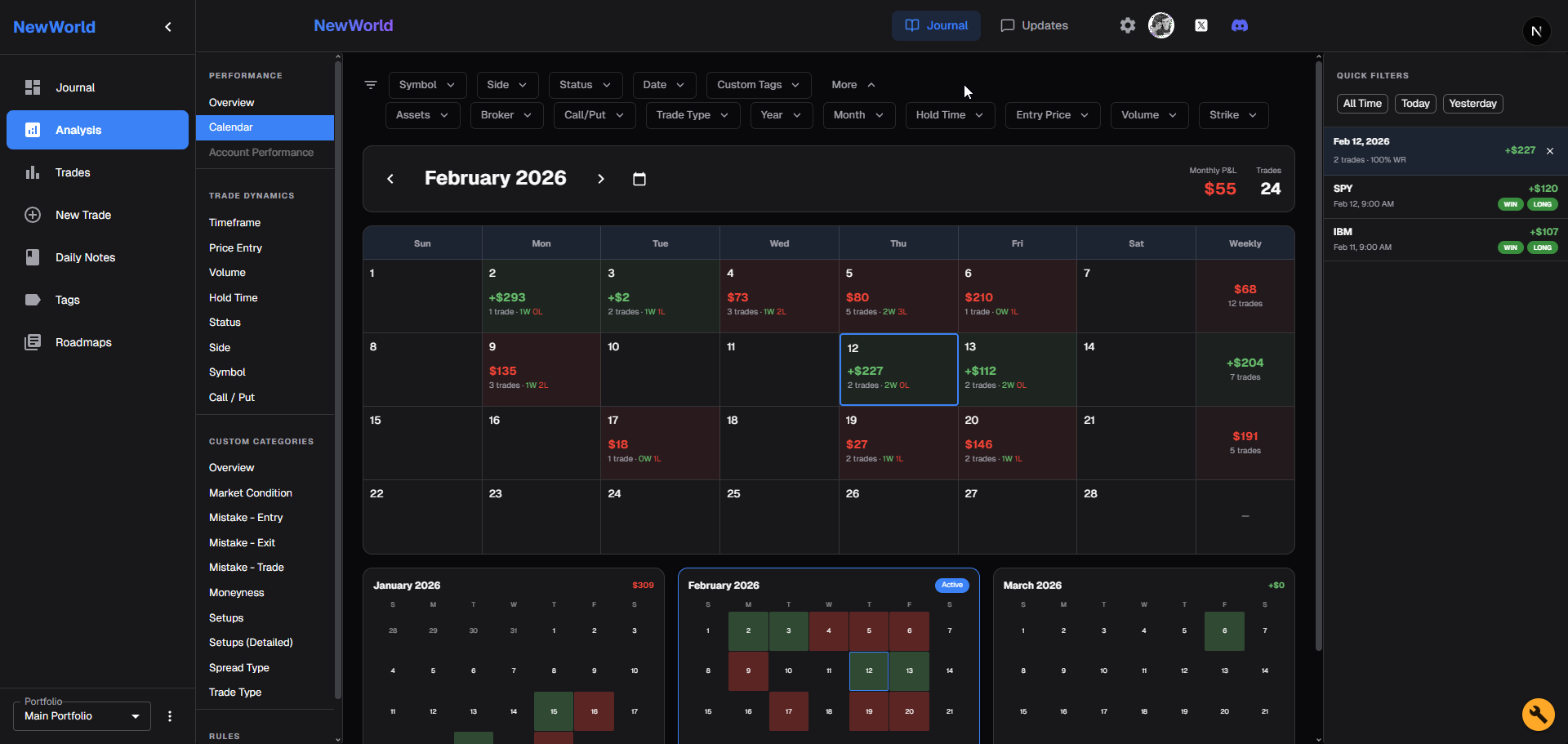Collapse the left sidebar with chevron
The height and width of the screenshot is (744, 1568).
tap(168, 27)
